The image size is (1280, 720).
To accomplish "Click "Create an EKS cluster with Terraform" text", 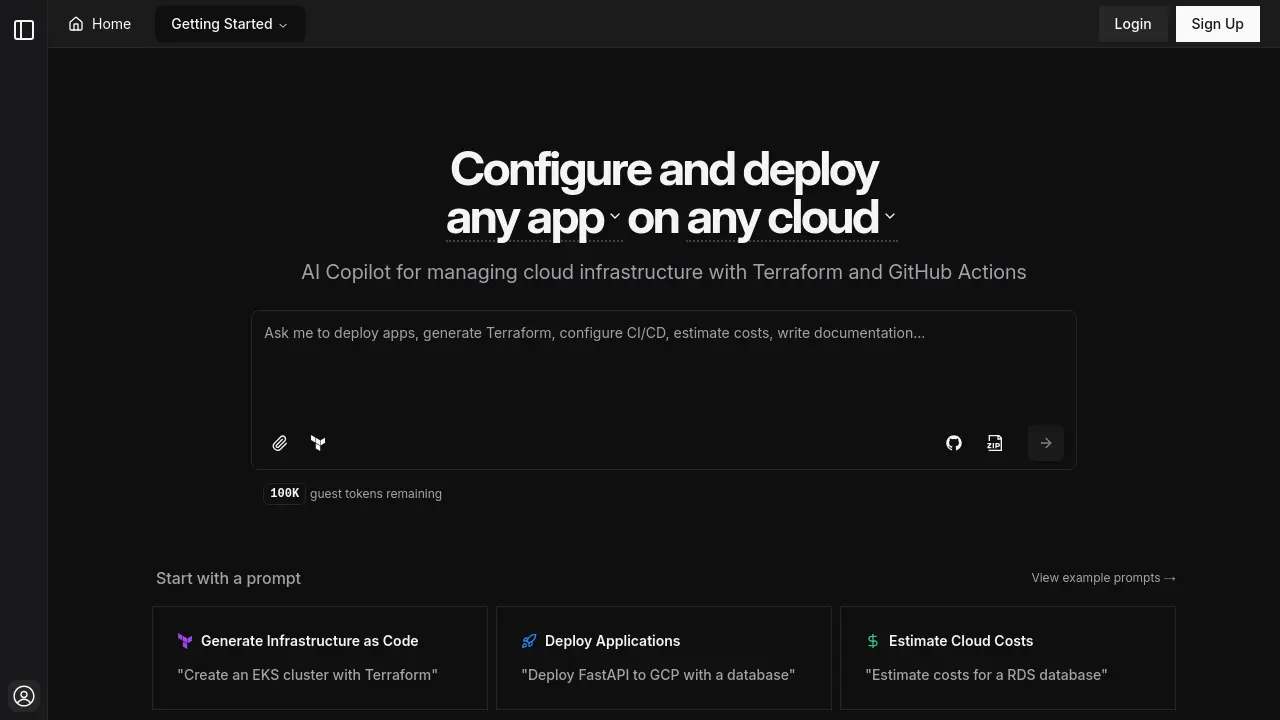I will [x=308, y=675].
